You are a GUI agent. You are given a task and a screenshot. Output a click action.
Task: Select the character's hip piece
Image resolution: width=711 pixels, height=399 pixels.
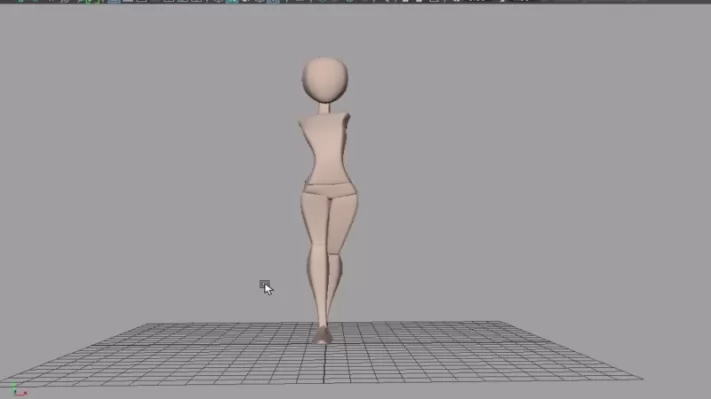coord(330,190)
